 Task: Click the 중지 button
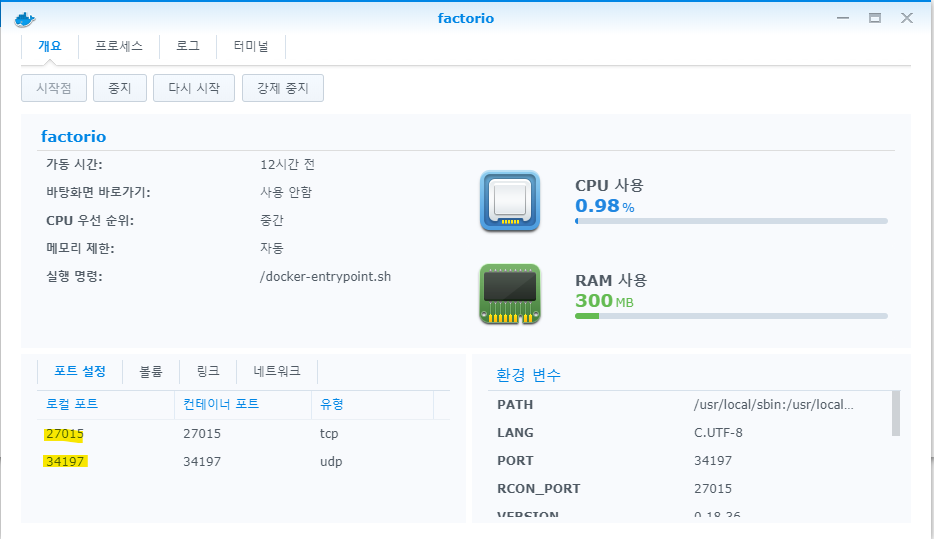pyautogui.click(x=119, y=88)
